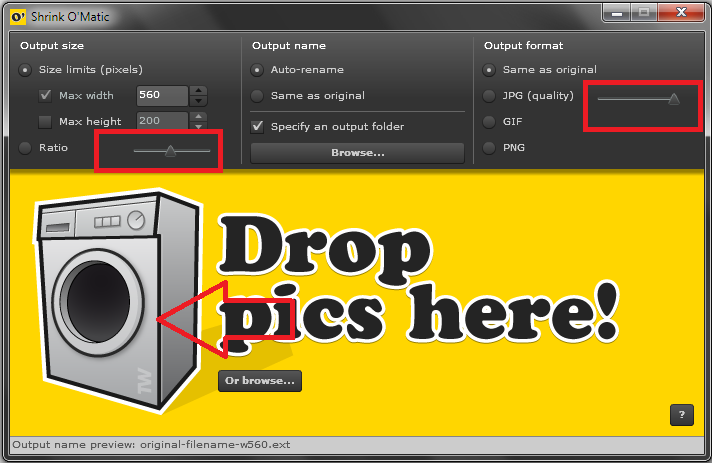
Task: Choose JPG (quality) output format
Action: click(x=489, y=96)
